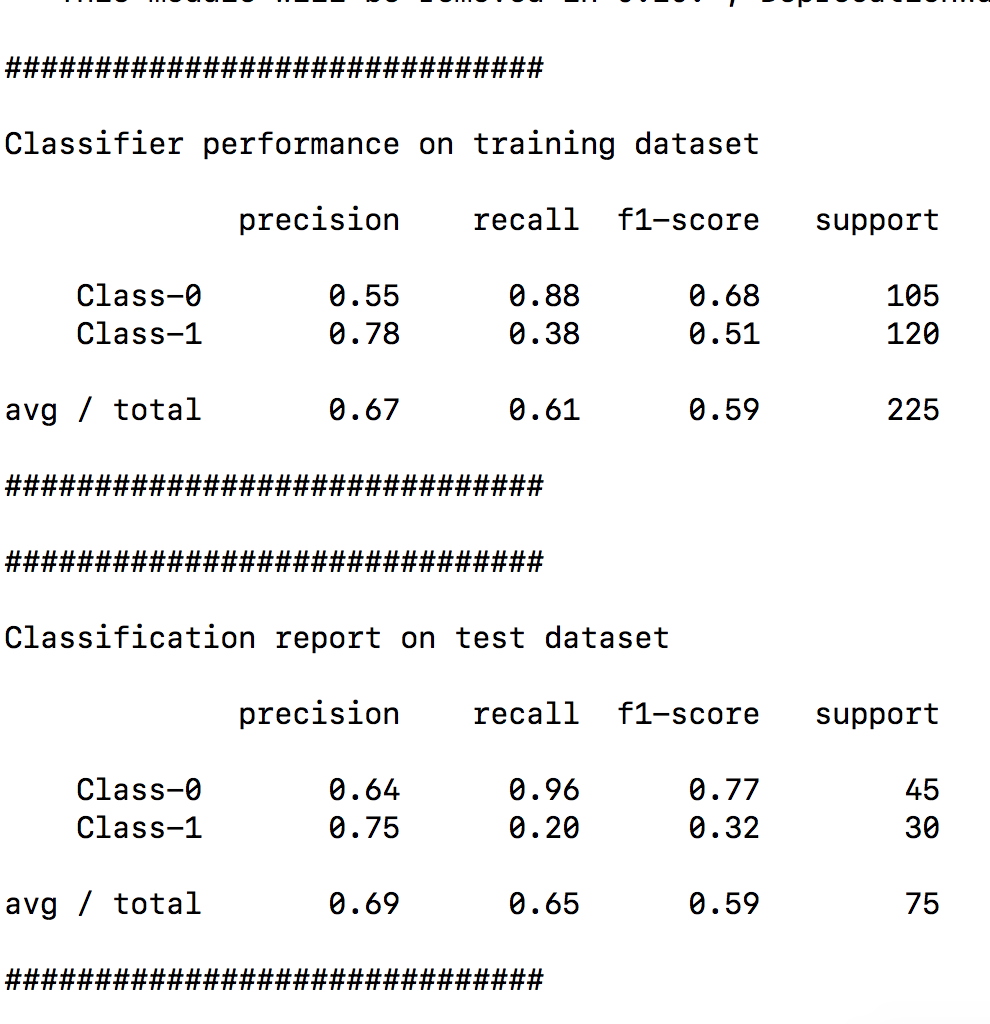Click the "avg / total" label in the training table

[103, 410]
